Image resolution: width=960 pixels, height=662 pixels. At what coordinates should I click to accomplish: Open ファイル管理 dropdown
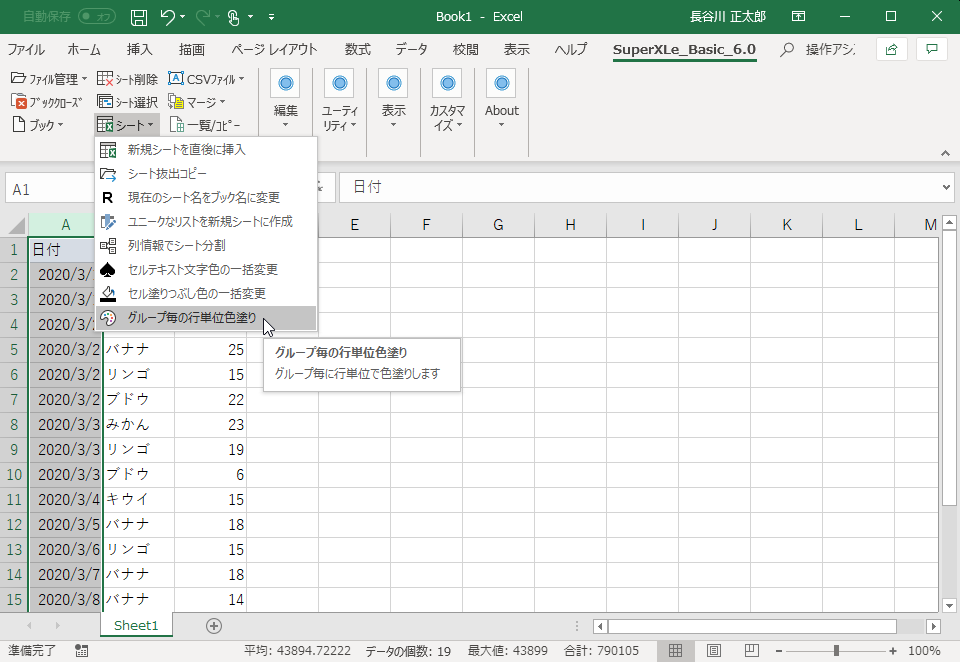(x=49, y=79)
